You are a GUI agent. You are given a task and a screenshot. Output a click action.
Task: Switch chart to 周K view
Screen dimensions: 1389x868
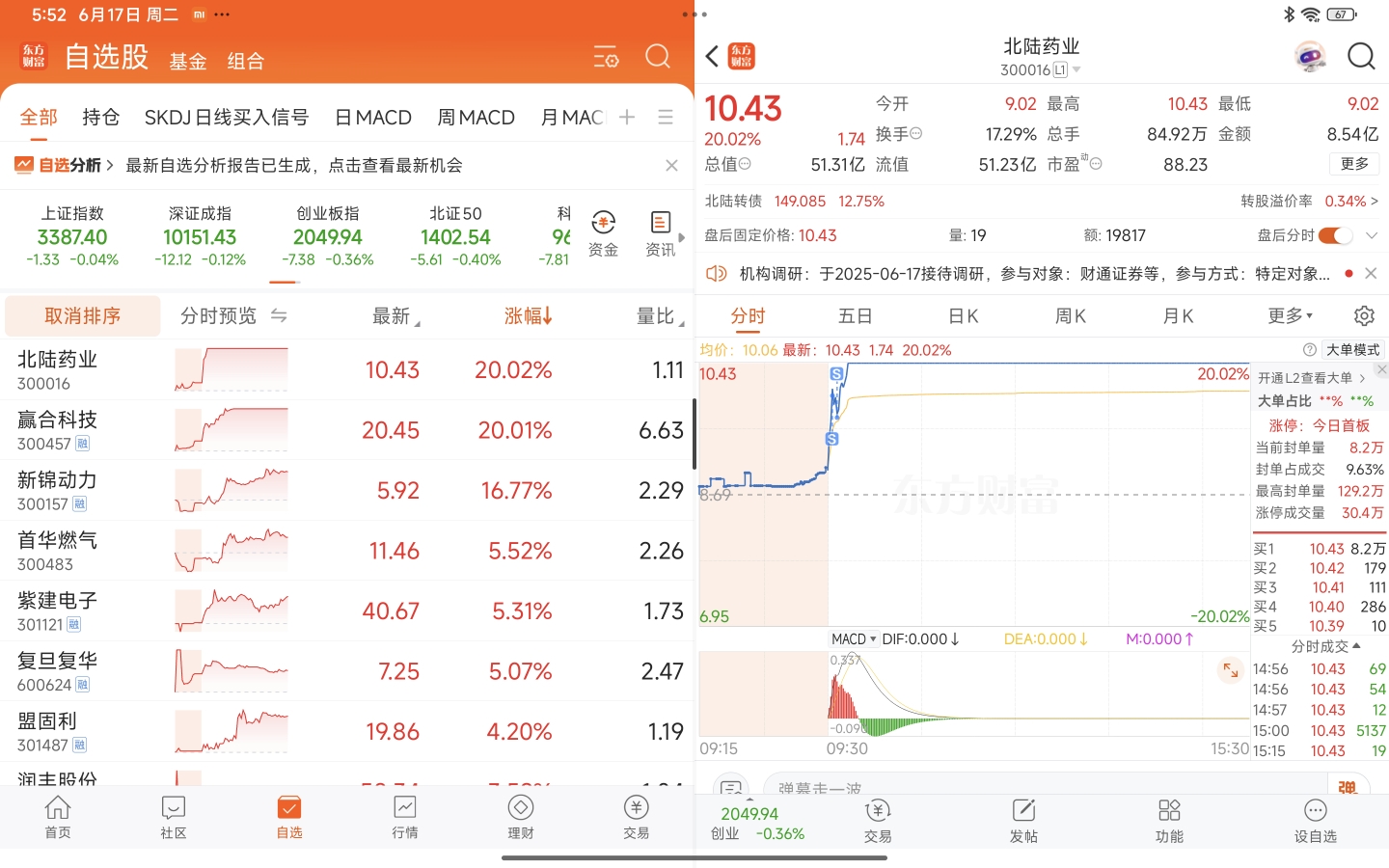(1071, 315)
